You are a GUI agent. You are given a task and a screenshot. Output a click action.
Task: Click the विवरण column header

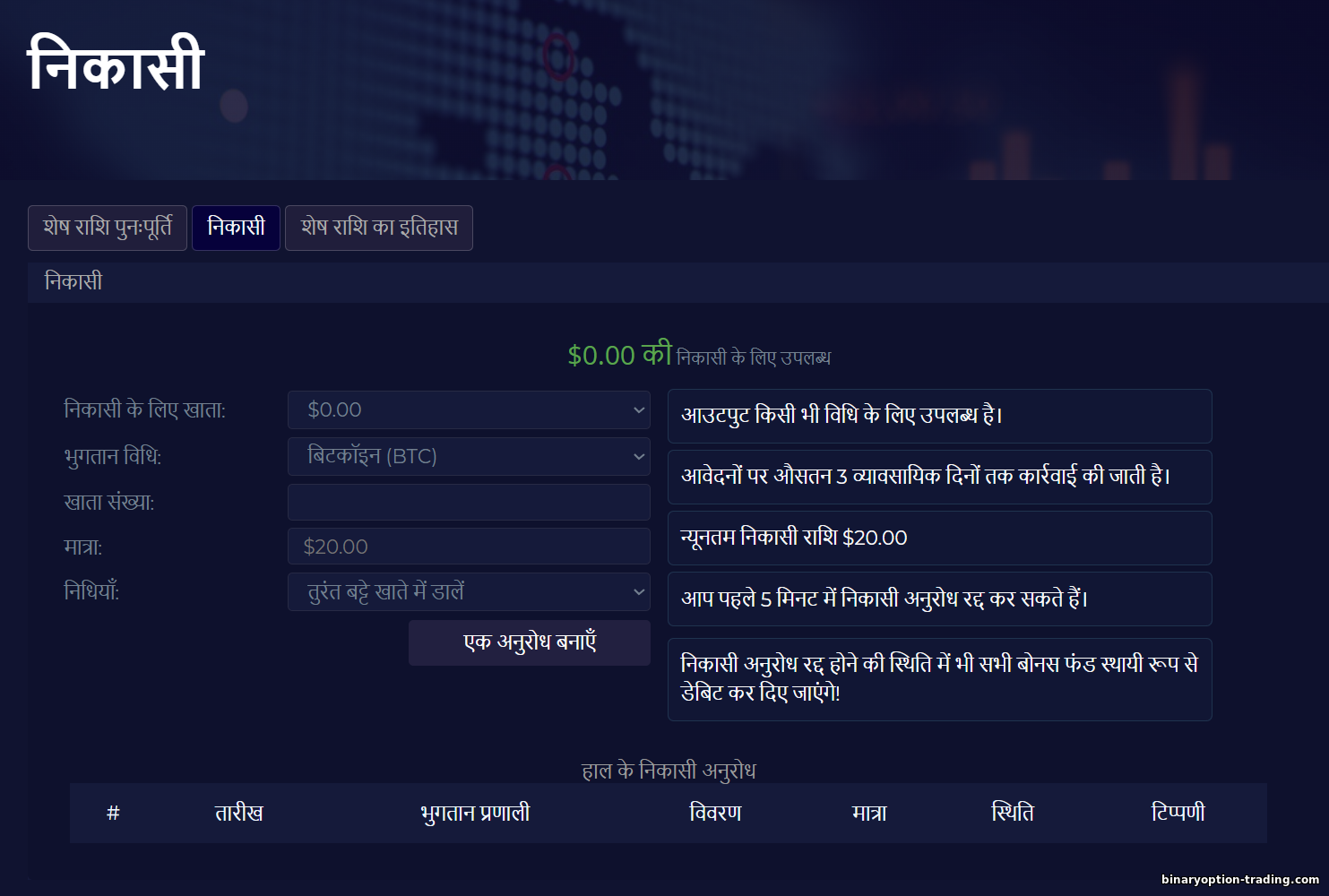tap(715, 814)
